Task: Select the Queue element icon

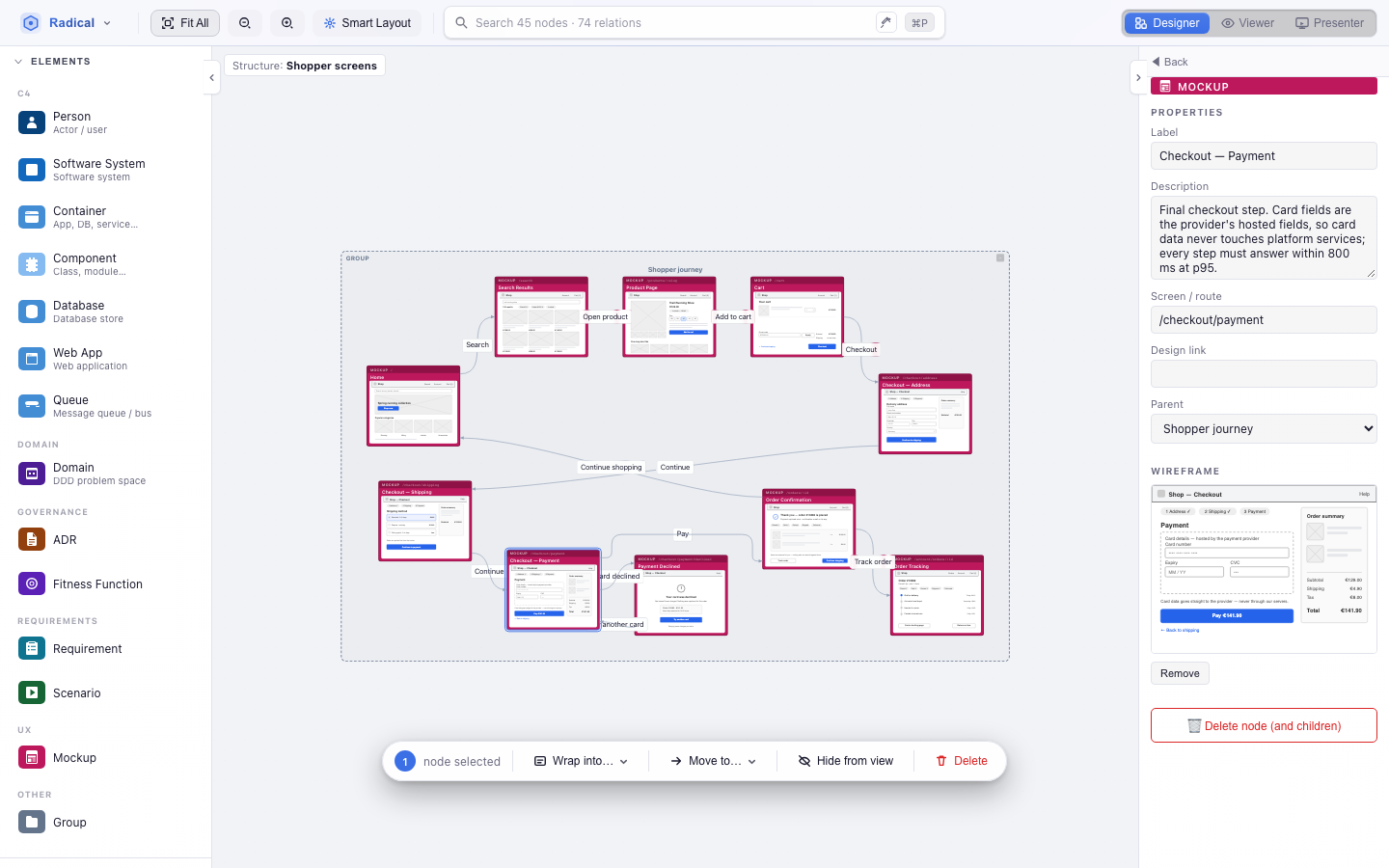Action: click(x=32, y=406)
